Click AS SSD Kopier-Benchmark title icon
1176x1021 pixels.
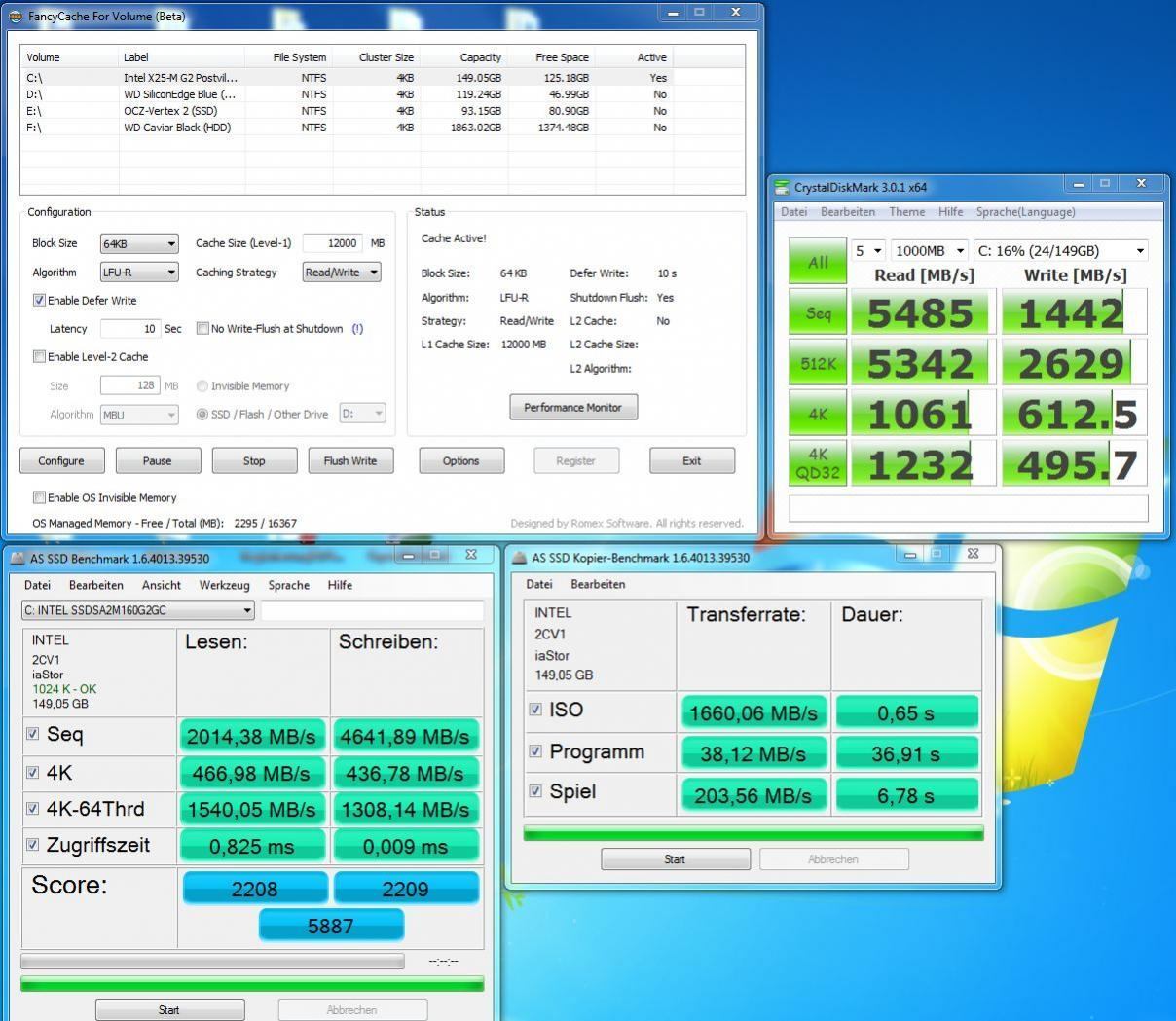(x=521, y=558)
